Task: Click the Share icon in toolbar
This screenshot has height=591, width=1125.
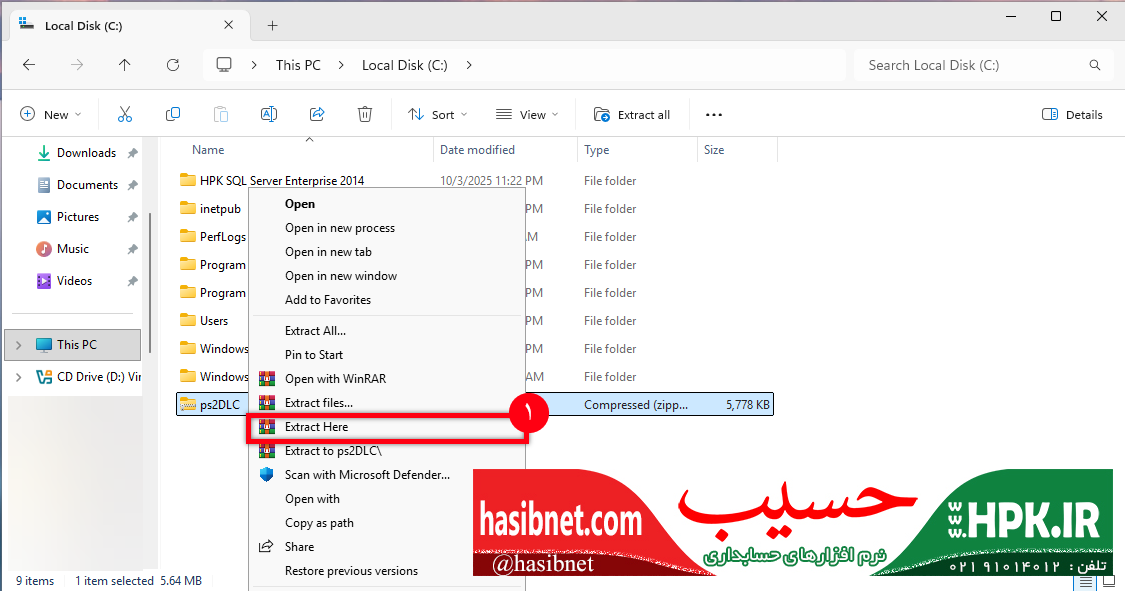Action: coord(317,115)
